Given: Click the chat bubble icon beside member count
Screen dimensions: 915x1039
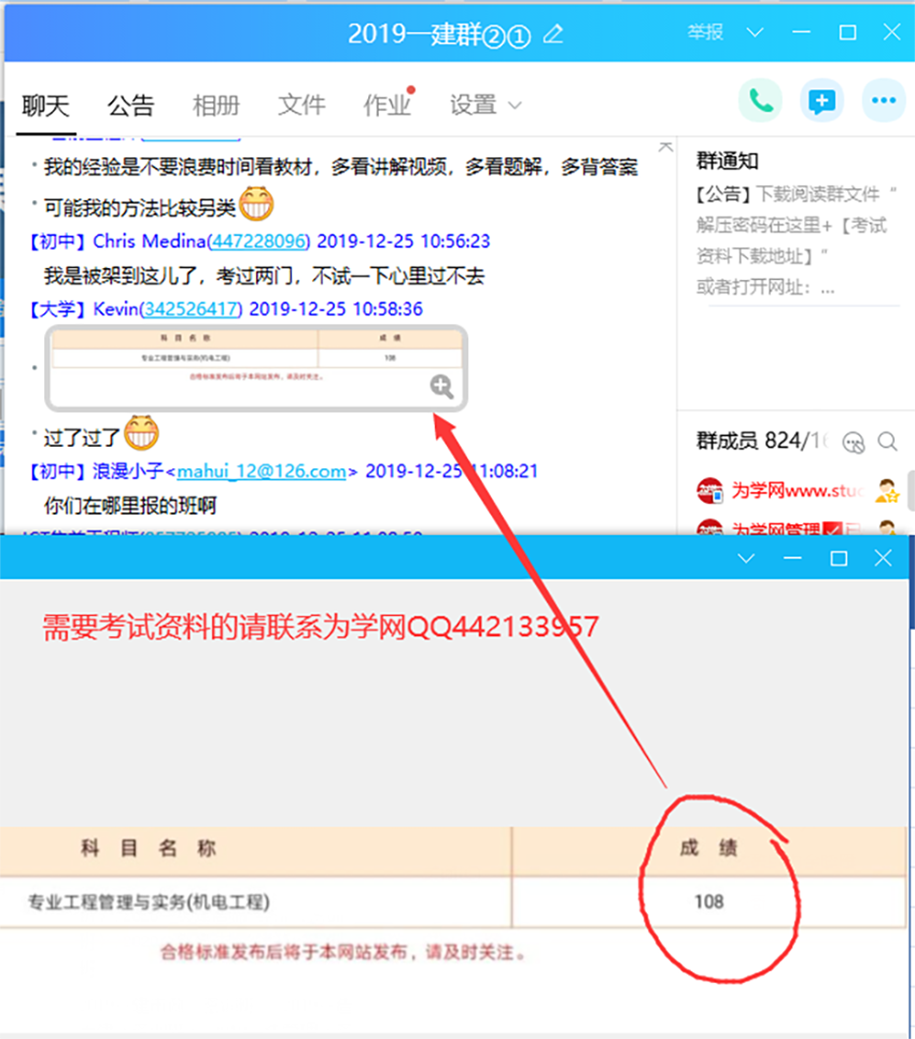Looking at the screenshot, I should [x=853, y=441].
